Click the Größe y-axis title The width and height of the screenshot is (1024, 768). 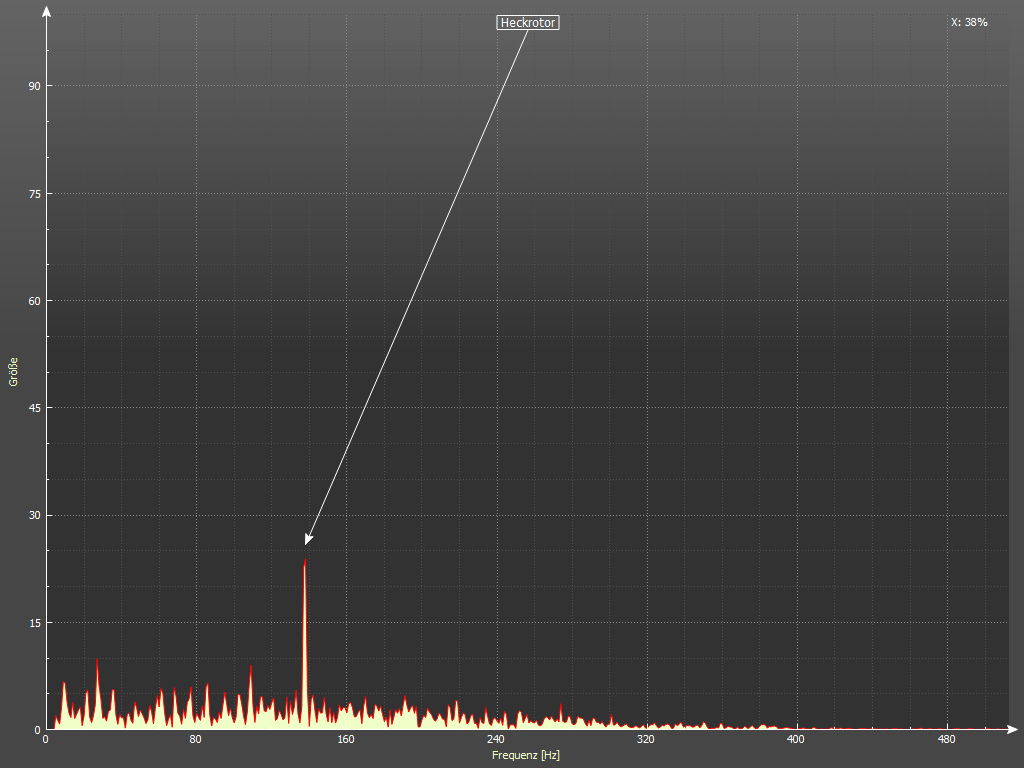tap(14, 371)
